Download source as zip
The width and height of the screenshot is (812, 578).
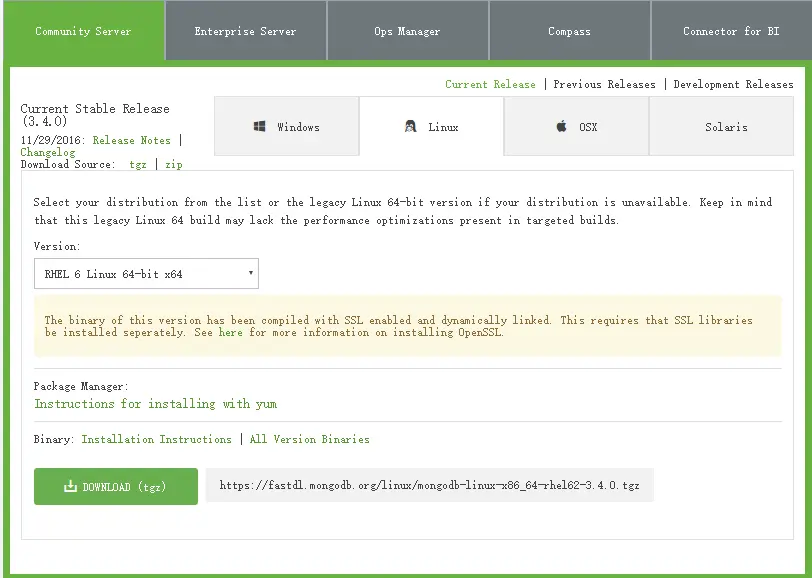click(173, 165)
